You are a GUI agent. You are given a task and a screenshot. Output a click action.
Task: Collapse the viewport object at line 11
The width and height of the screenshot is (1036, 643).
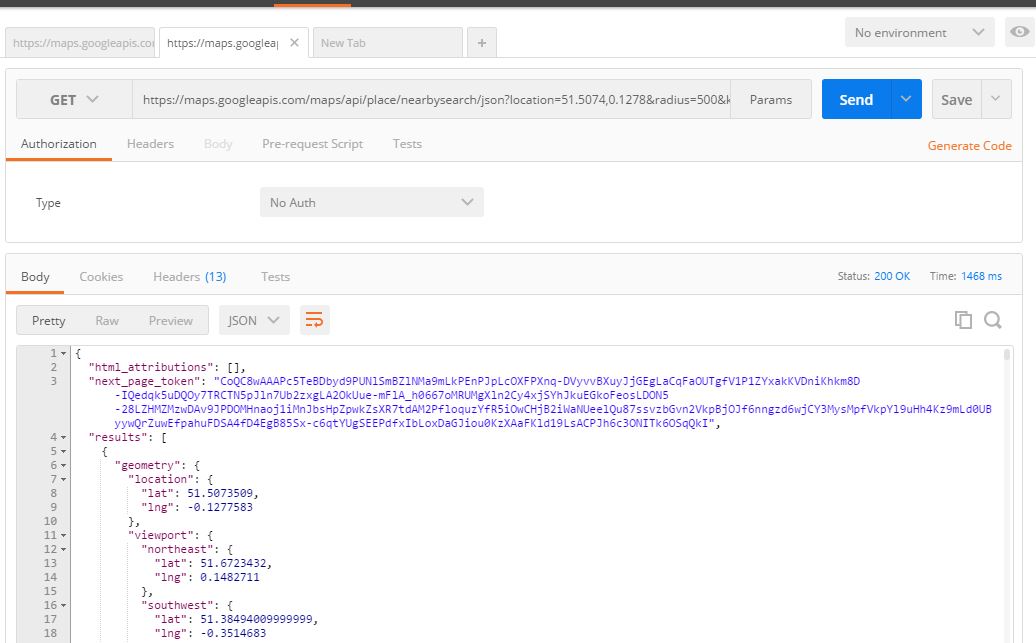pos(63,535)
